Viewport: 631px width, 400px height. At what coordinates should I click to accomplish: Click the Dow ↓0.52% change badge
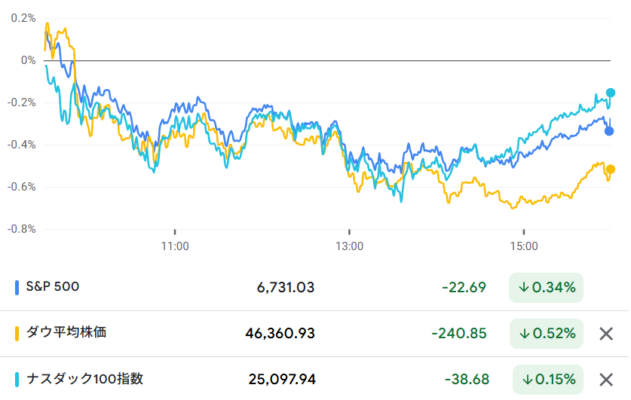tap(546, 334)
